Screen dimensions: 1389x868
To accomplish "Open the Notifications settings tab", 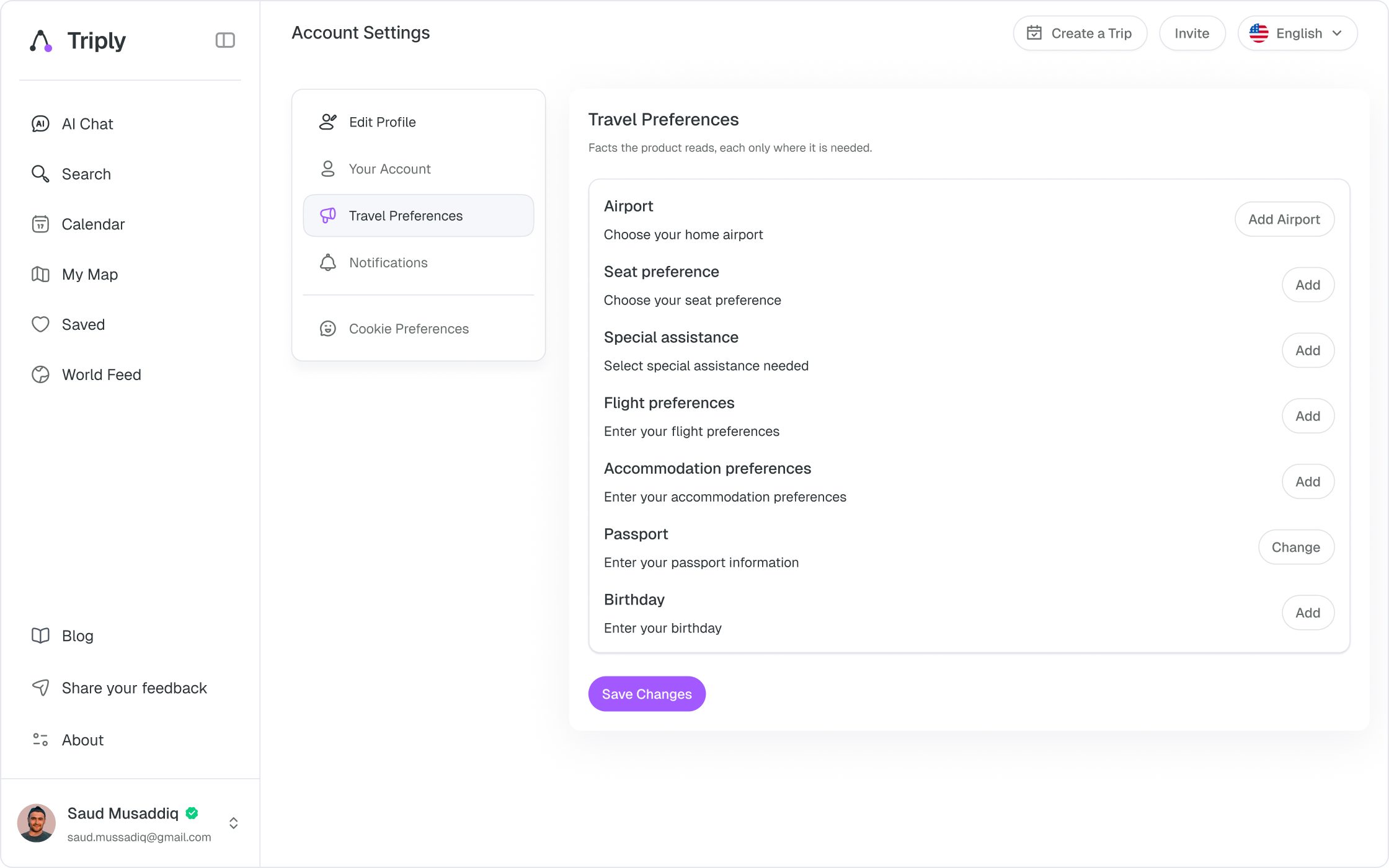I will pyautogui.click(x=419, y=262).
